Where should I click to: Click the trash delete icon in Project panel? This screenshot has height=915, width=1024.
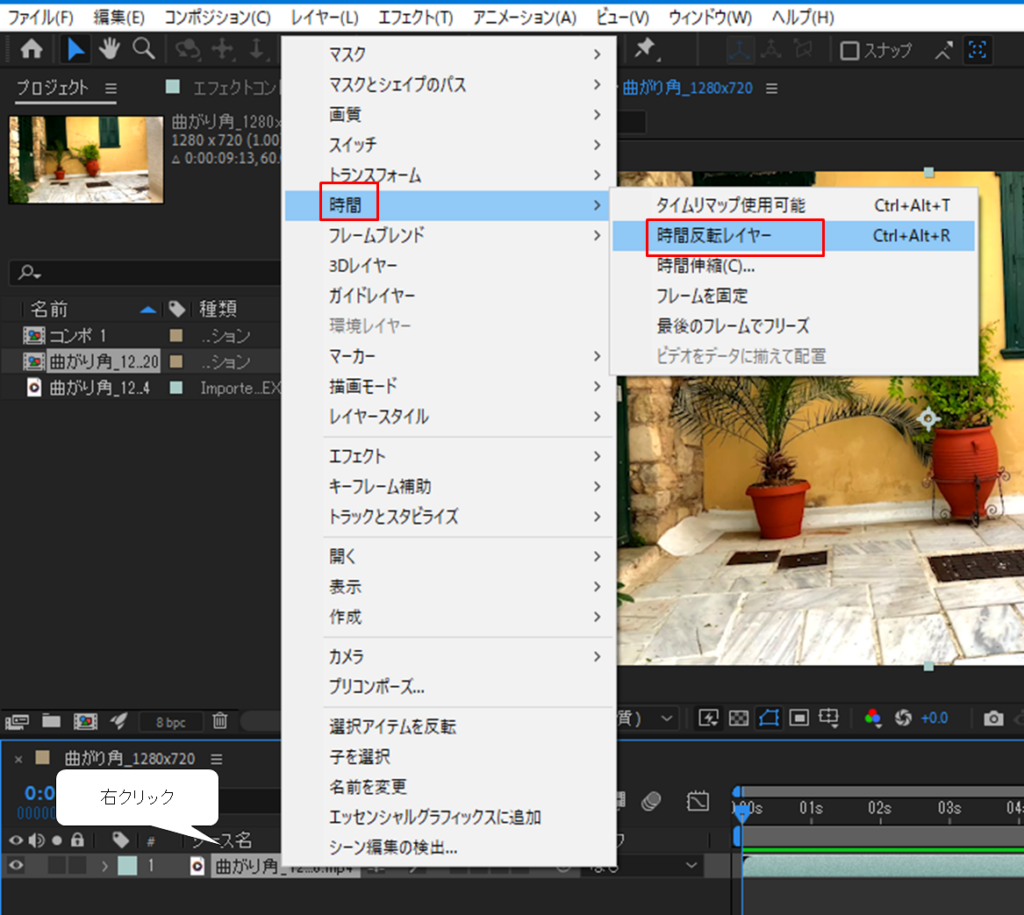click(x=220, y=719)
